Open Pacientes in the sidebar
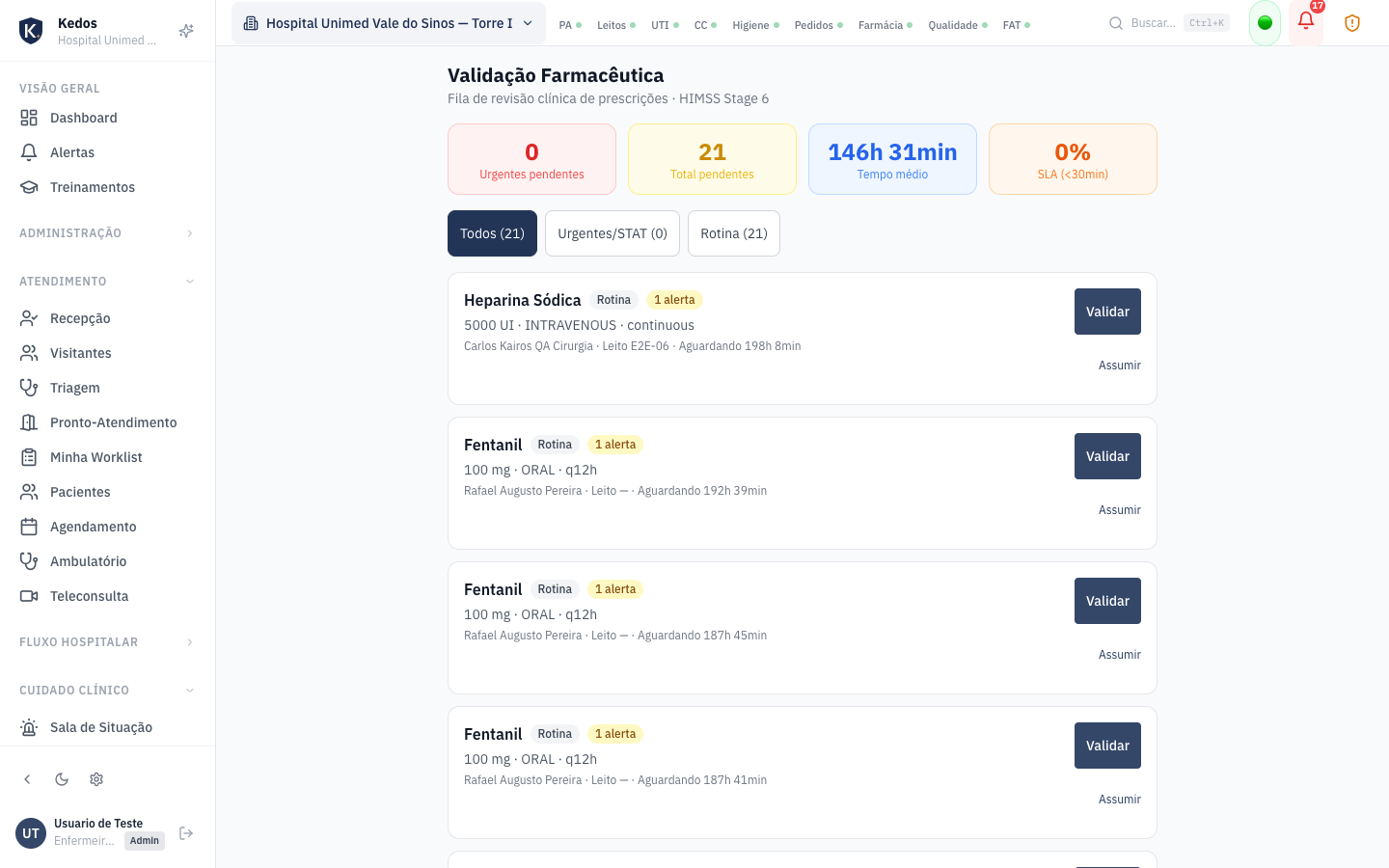The width and height of the screenshot is (1389, 868). [107, 492]
